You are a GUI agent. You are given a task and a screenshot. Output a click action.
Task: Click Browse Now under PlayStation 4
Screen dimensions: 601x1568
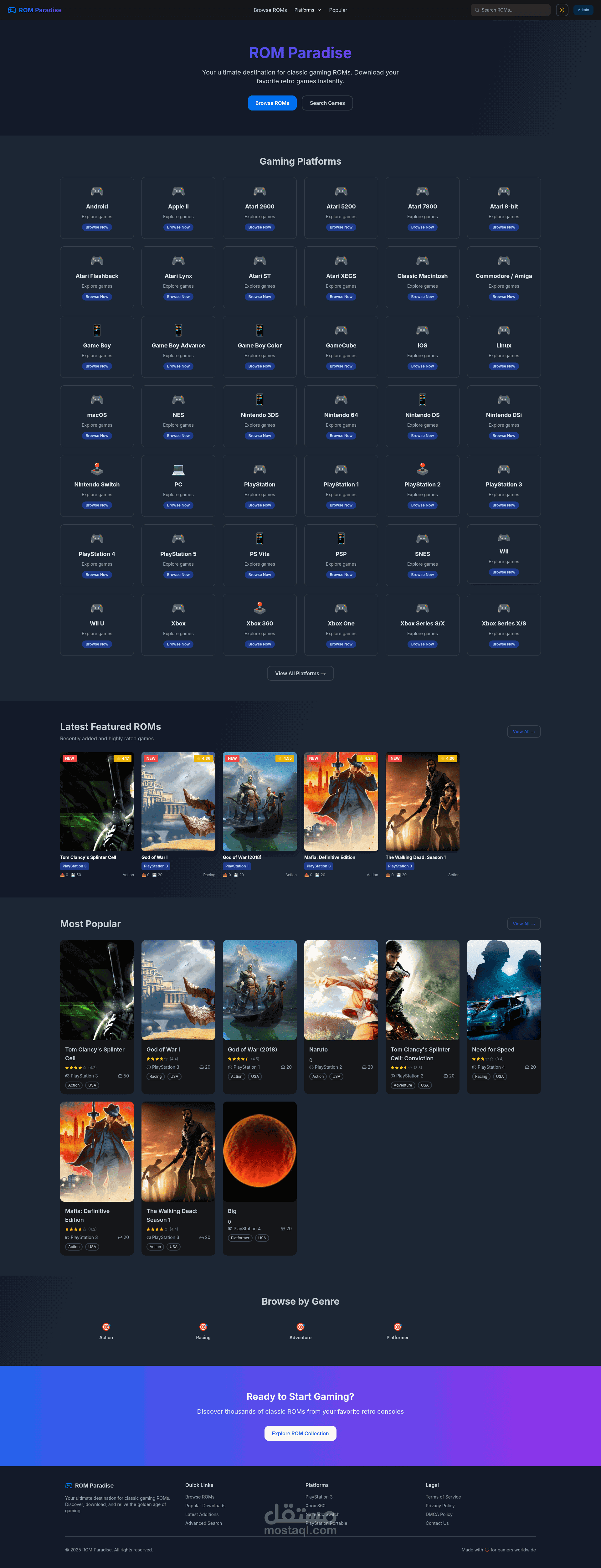(97, 575)
